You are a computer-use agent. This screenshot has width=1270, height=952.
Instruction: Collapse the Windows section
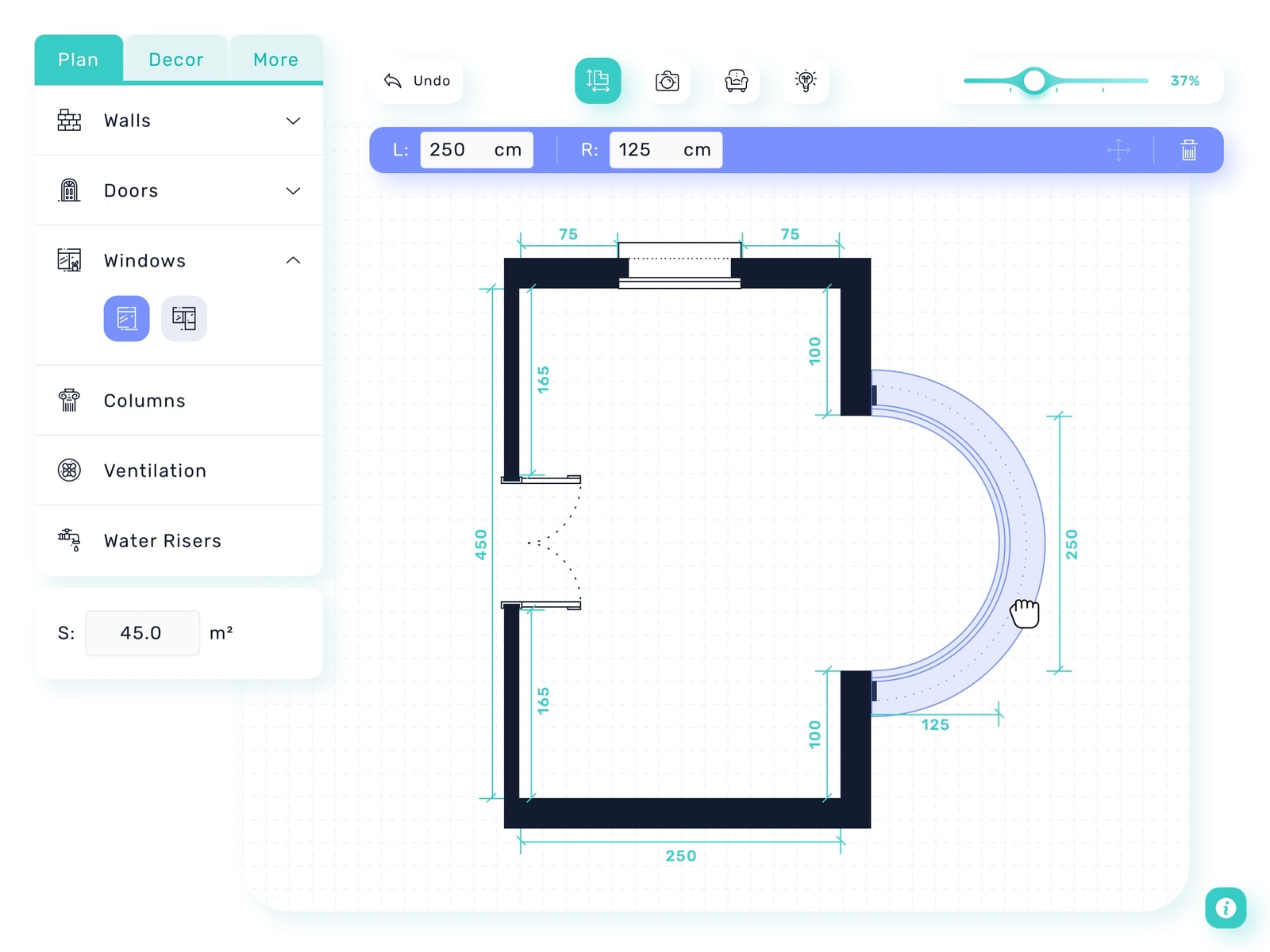(x=293, y=260)
